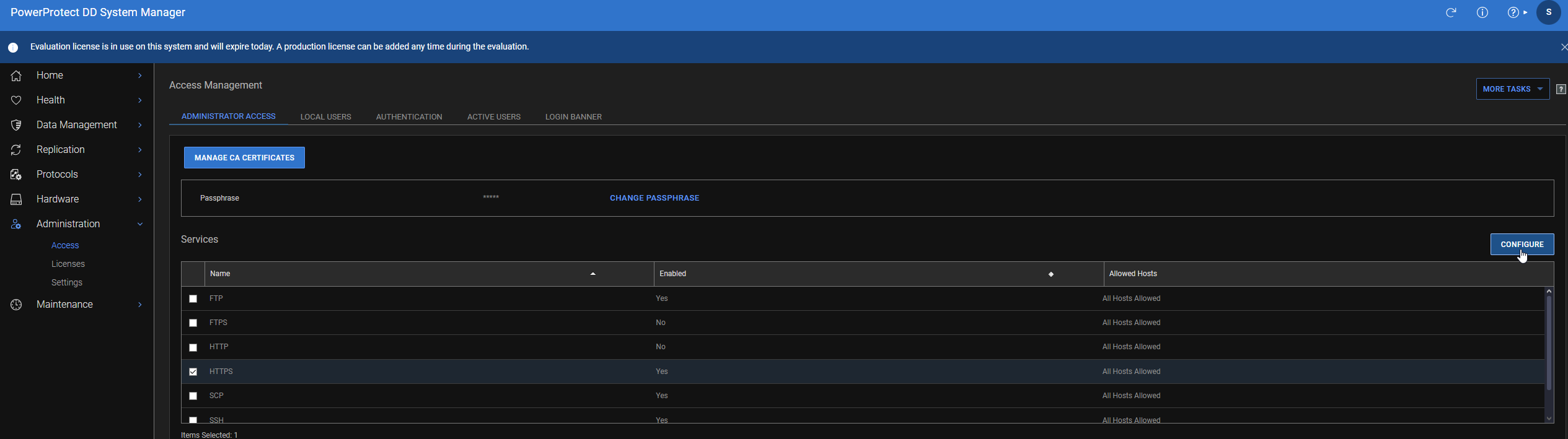Switch to the Login Banner tab
The image size is (1568, 439).
click(x=573, y=117)
